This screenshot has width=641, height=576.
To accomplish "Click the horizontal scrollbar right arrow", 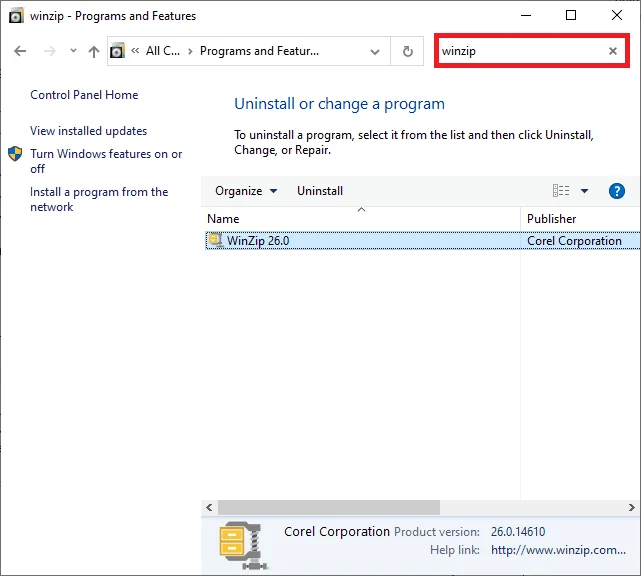I will pos(632,508).
